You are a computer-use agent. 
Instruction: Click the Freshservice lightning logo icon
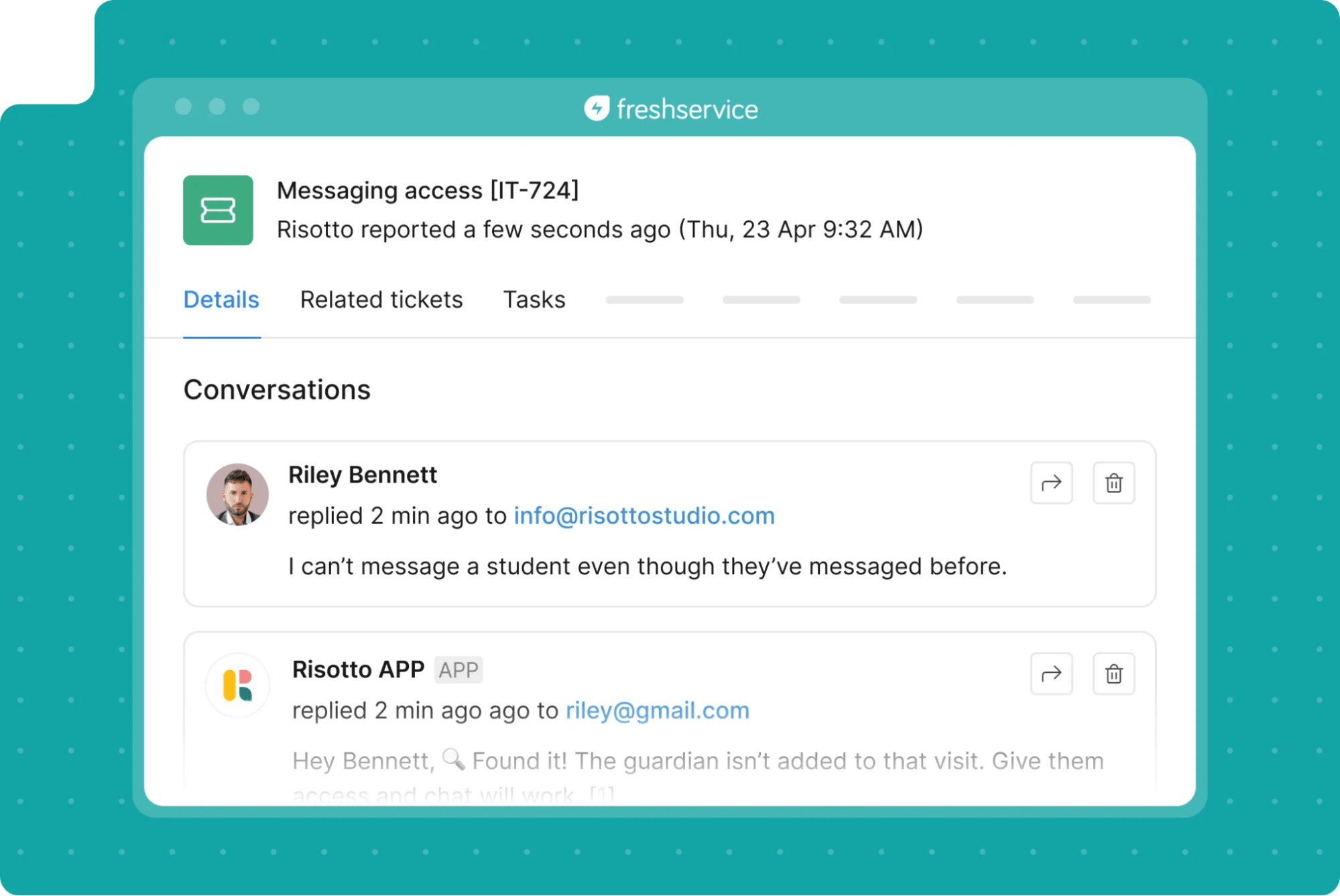tap(597, 109)
